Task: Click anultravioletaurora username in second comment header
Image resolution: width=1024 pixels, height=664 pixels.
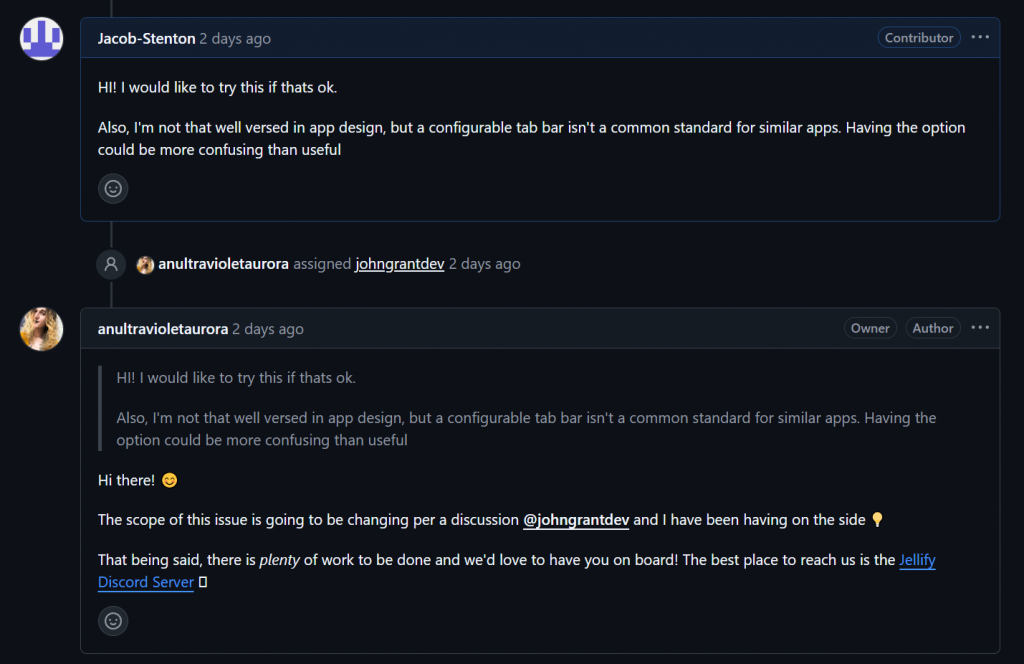Action: click(x=163, y=329)
